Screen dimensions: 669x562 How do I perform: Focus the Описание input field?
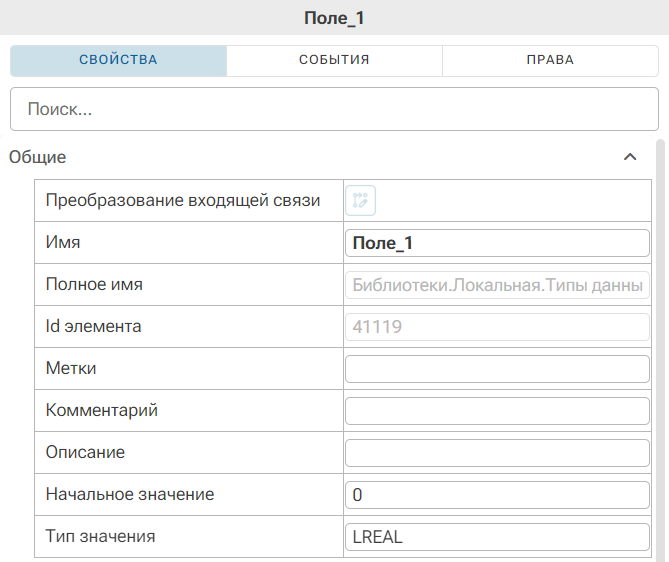click(x=497, y=453)
